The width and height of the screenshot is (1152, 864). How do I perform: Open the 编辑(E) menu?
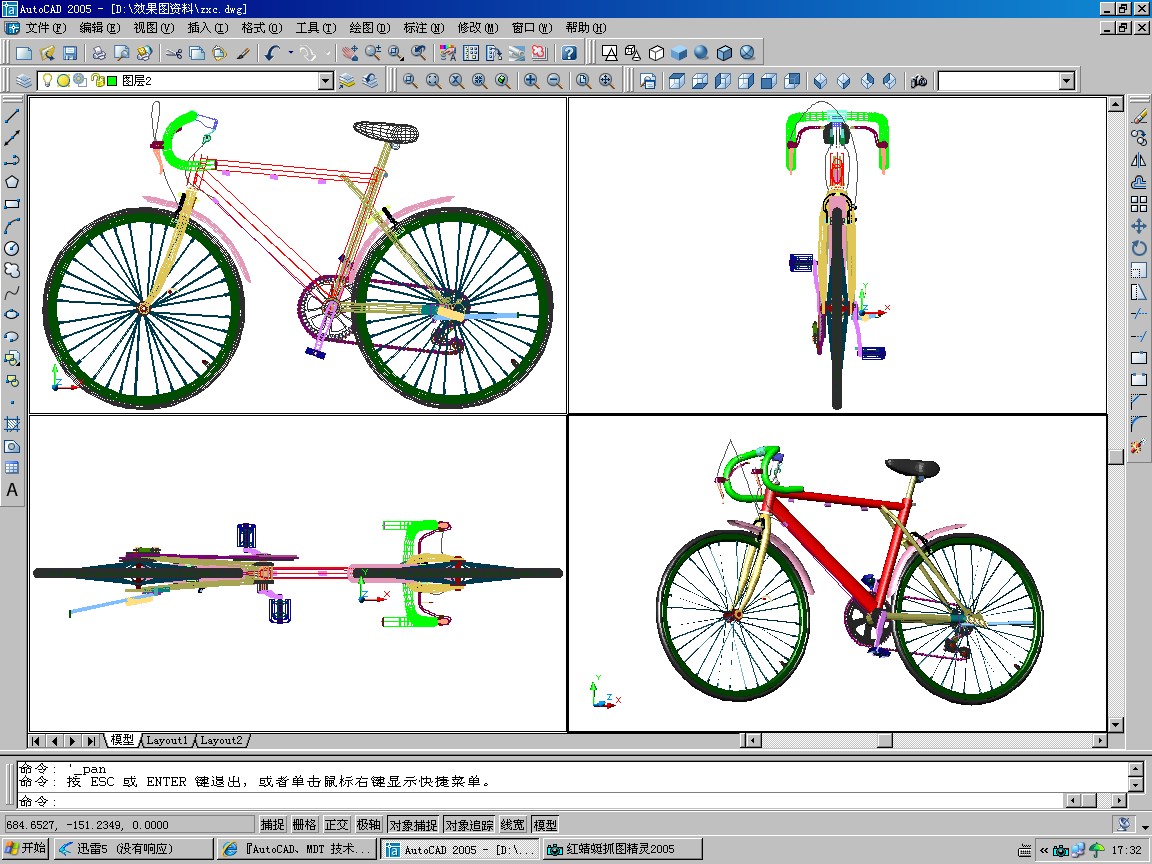pos(99,28)
